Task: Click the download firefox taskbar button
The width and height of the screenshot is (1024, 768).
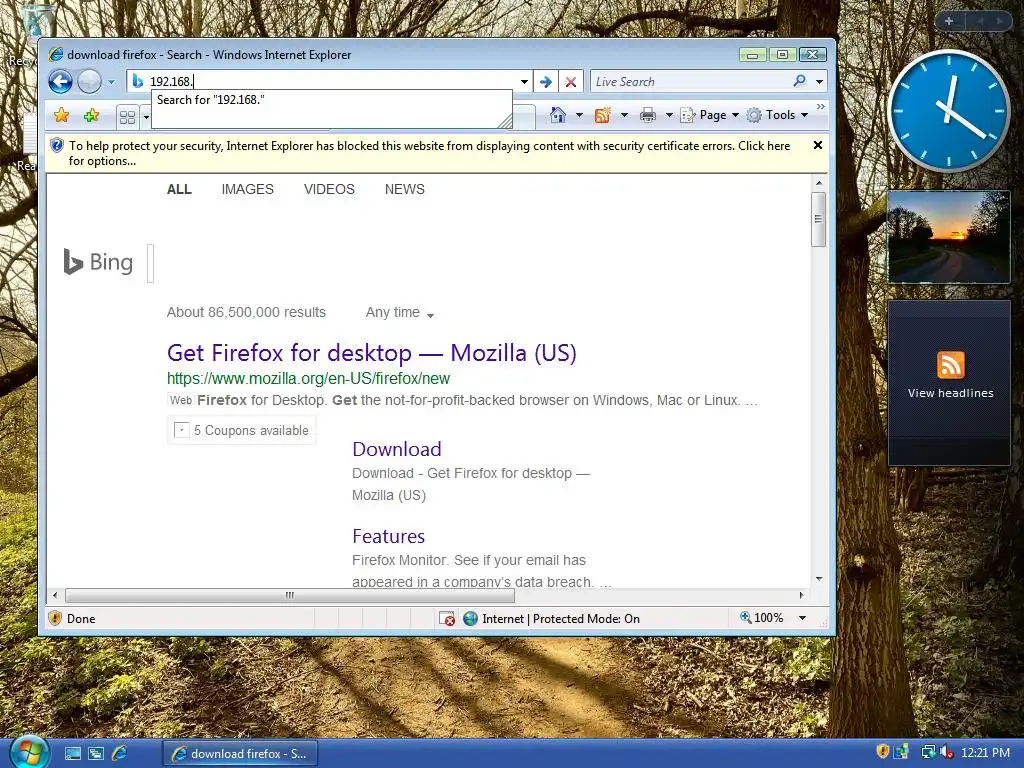Action: point(240,754)
